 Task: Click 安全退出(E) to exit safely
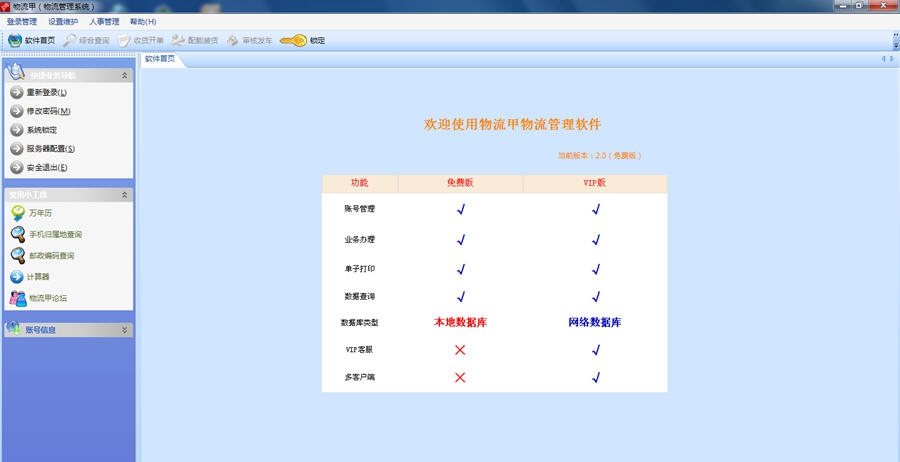(x=38, y=168)
